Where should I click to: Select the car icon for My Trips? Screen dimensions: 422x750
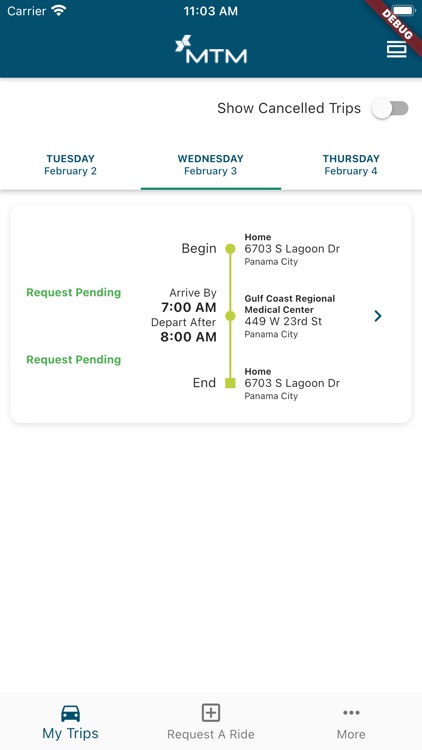pos(70,714)
